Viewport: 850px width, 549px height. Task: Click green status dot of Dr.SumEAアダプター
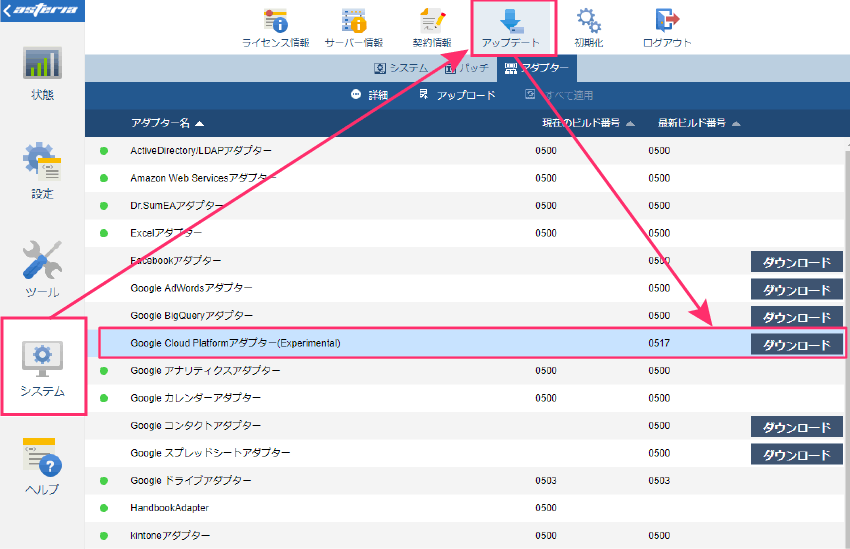[104, 206]
